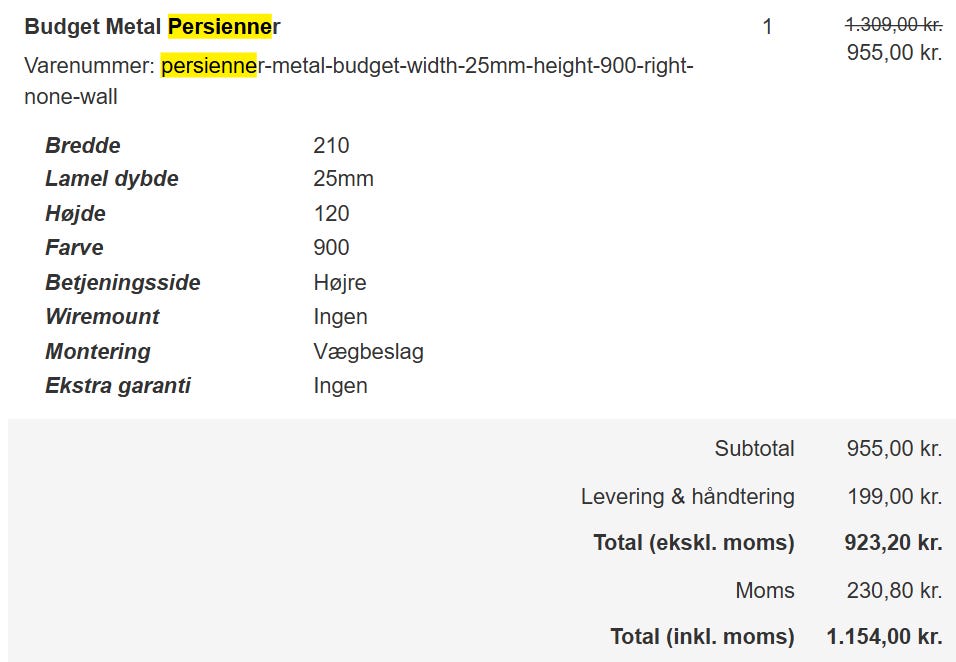Select the Lamel dybde label
956x662 pixels.
pyautogui.click(x=112, y=180)
